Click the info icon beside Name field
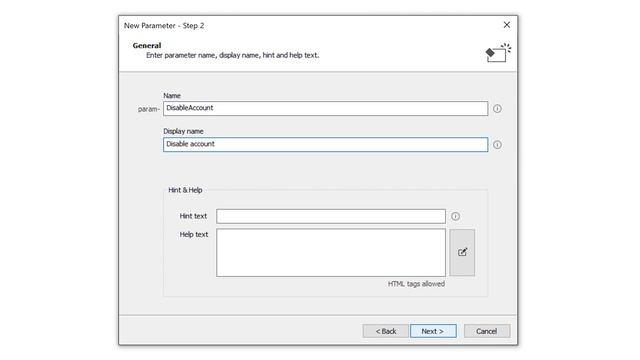 (x=497, y=109)
